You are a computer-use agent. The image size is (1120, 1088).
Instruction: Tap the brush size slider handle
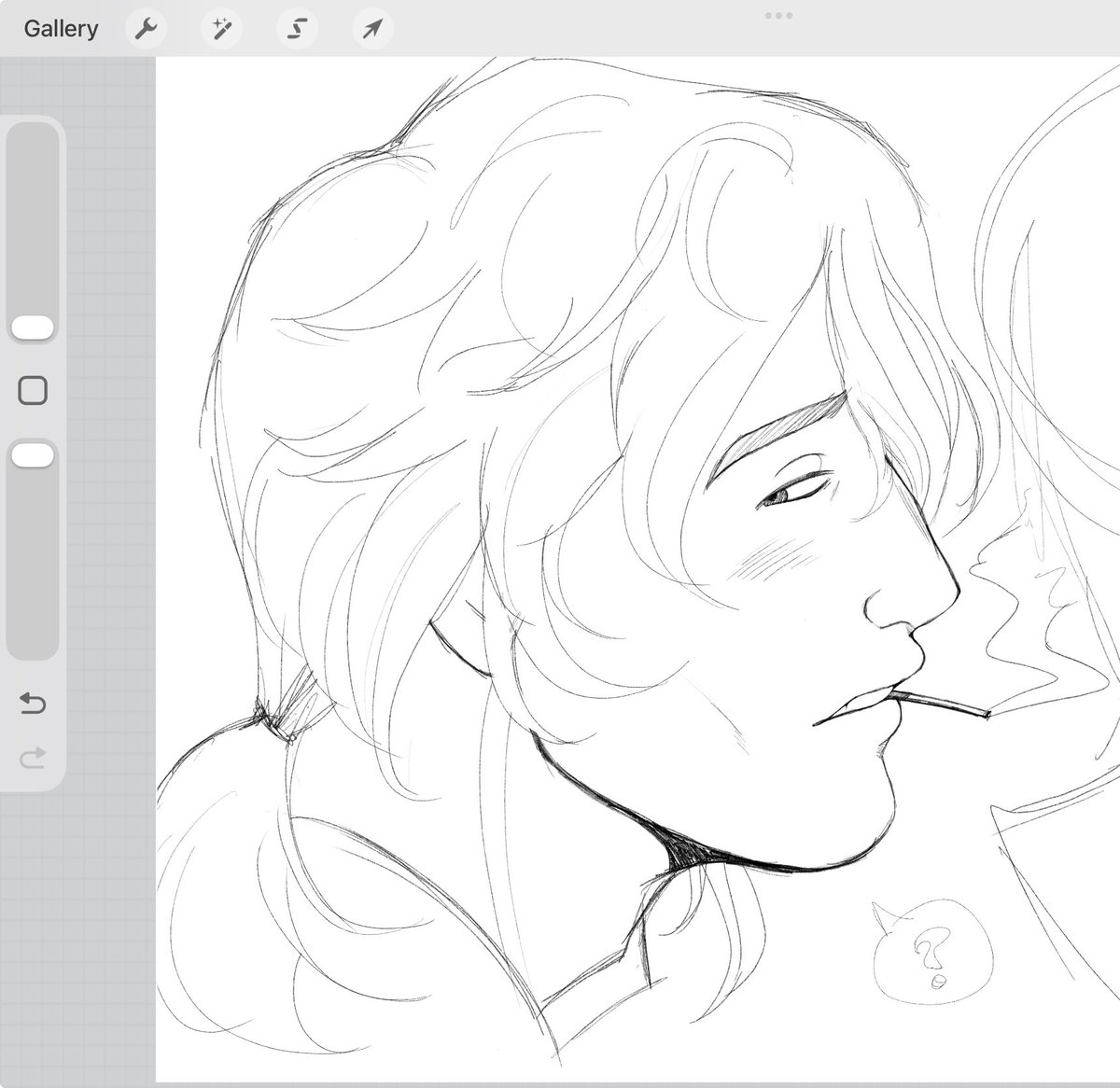[x=33, y=326]
